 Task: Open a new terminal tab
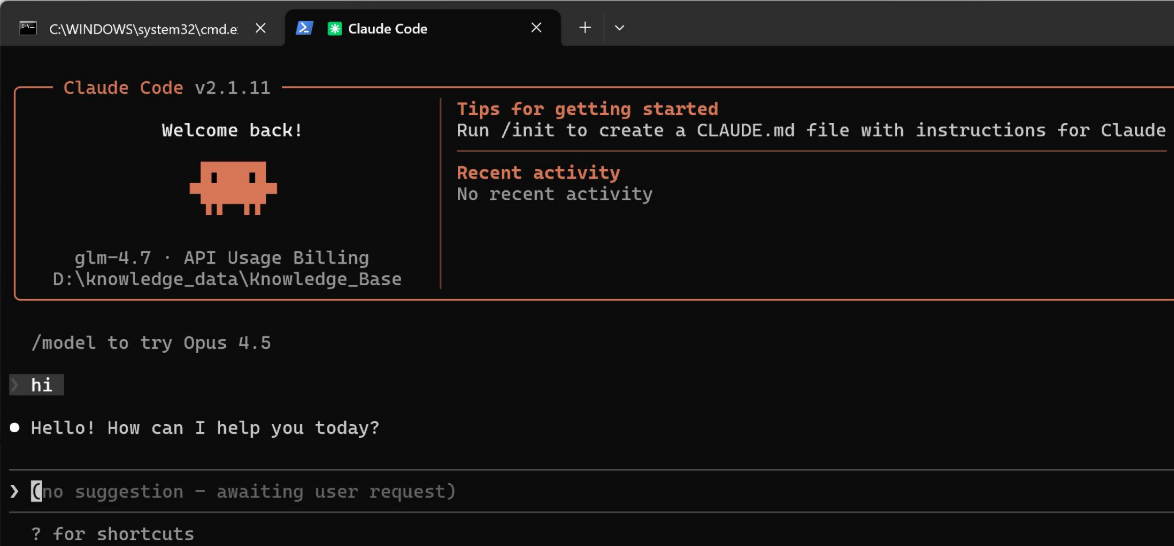585,28
